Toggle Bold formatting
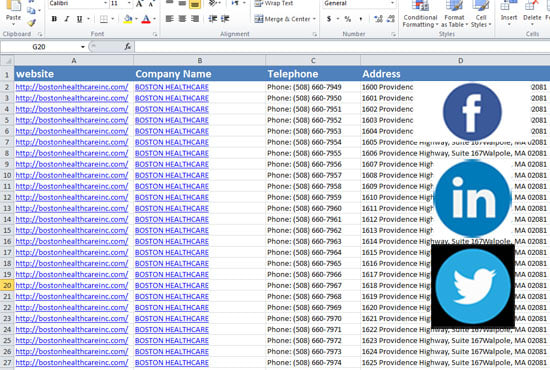Screen dimensions: 550x370 (54, 19)
